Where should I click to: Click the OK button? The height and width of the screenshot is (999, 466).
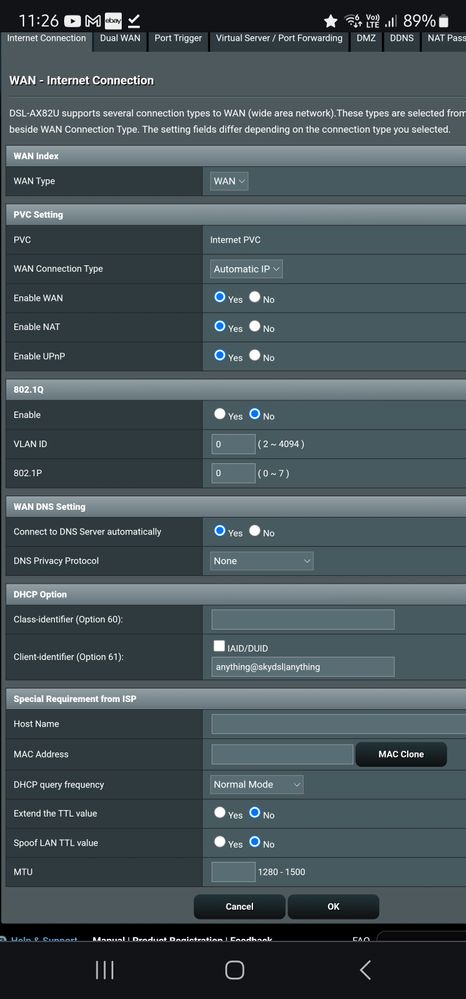[x=333, y=907]
